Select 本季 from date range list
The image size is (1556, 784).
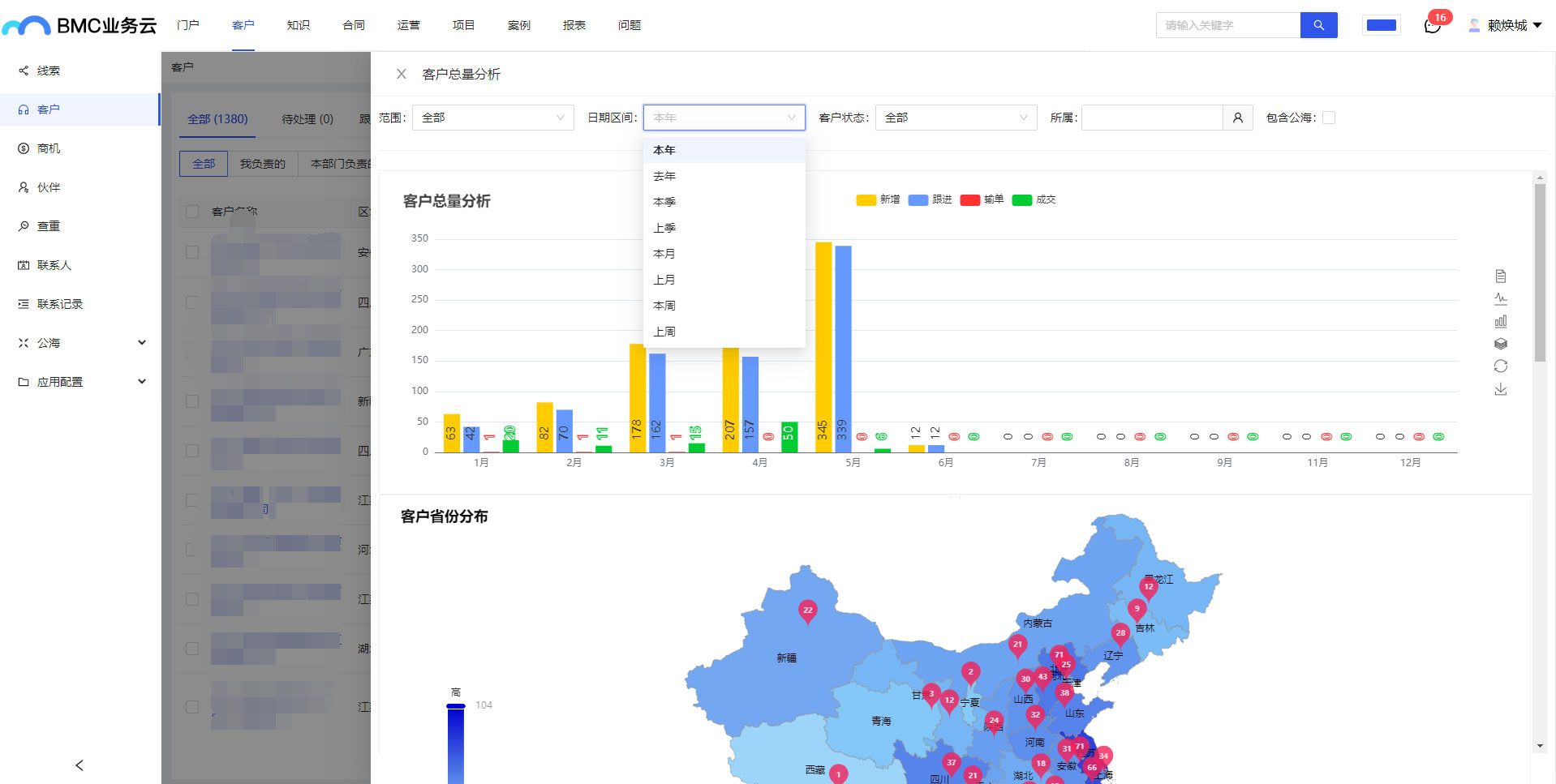tap(724, 202)
